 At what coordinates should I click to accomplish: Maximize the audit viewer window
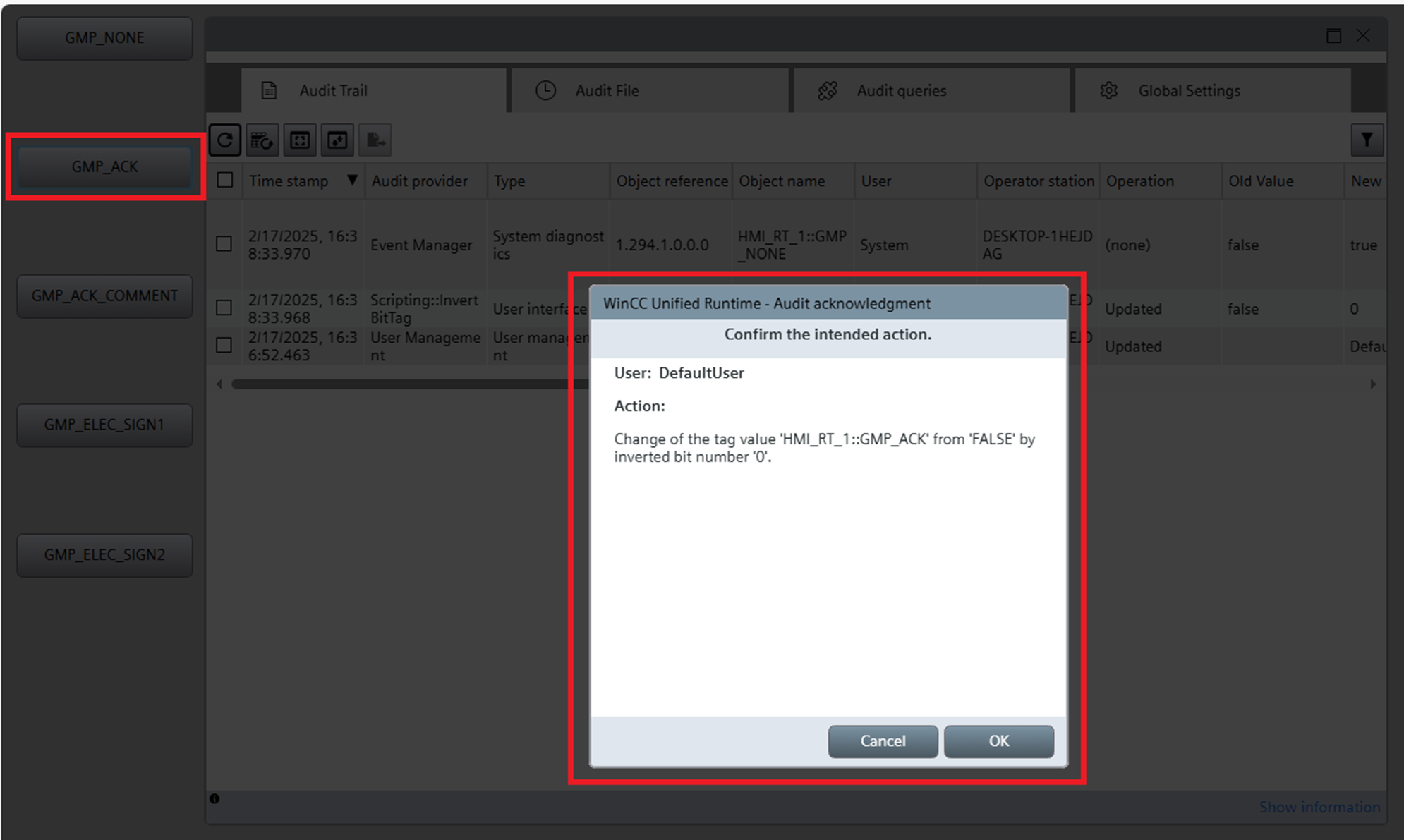click(x=1333, y=36)
